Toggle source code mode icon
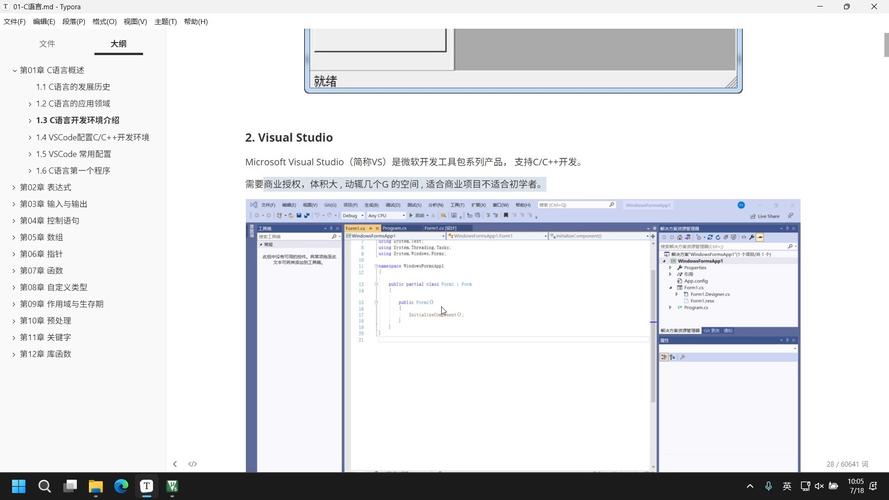Screen dimensions: 889x500 click(x=193, y=464)
